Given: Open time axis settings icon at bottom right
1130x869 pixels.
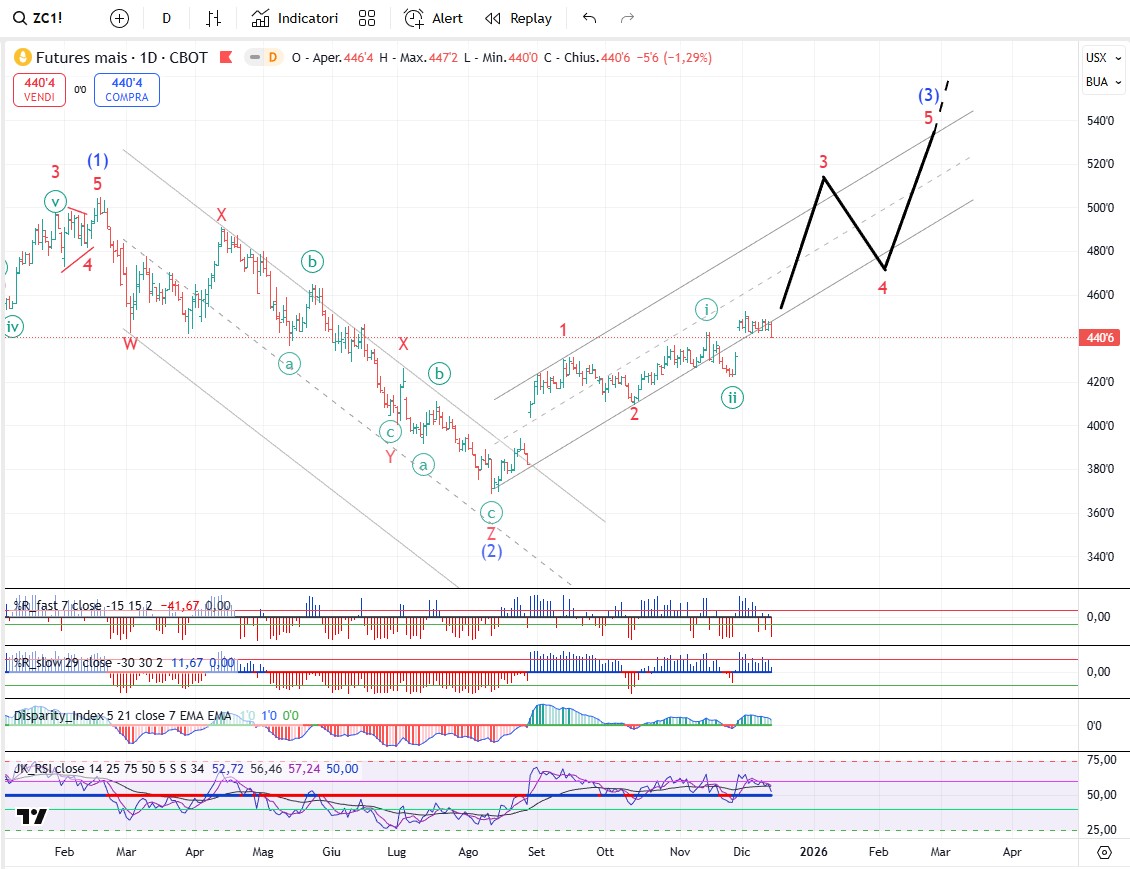Looking at the screenshot, I should click(1104, 852).
